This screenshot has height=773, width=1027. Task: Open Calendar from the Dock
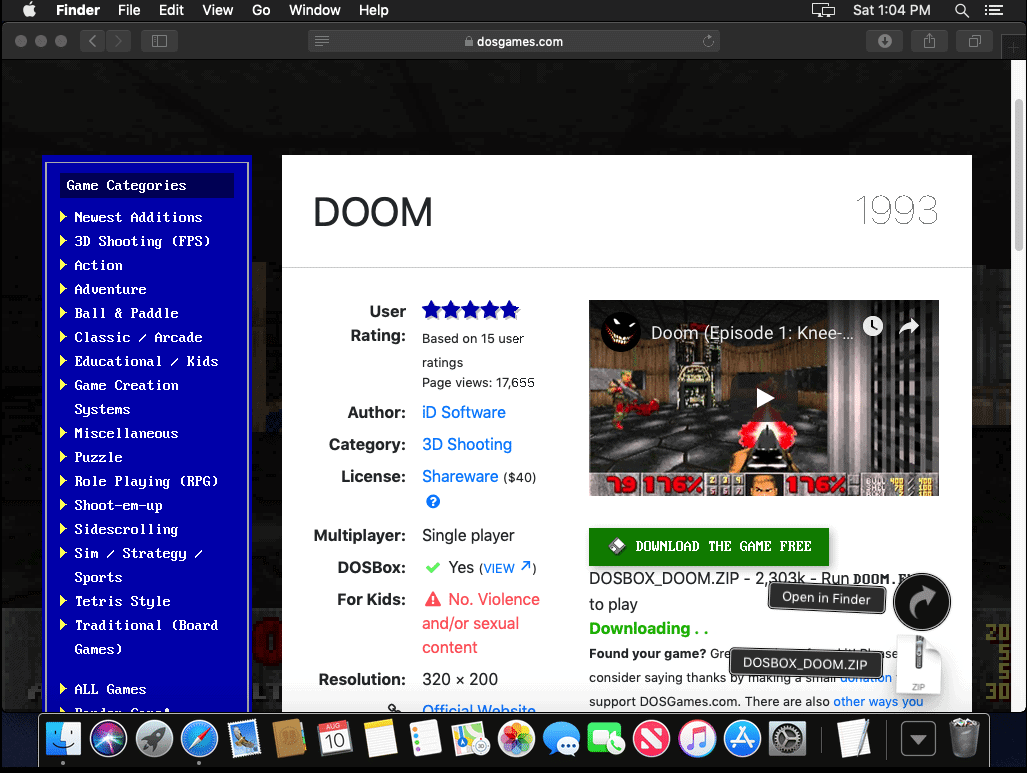(335, 739)
